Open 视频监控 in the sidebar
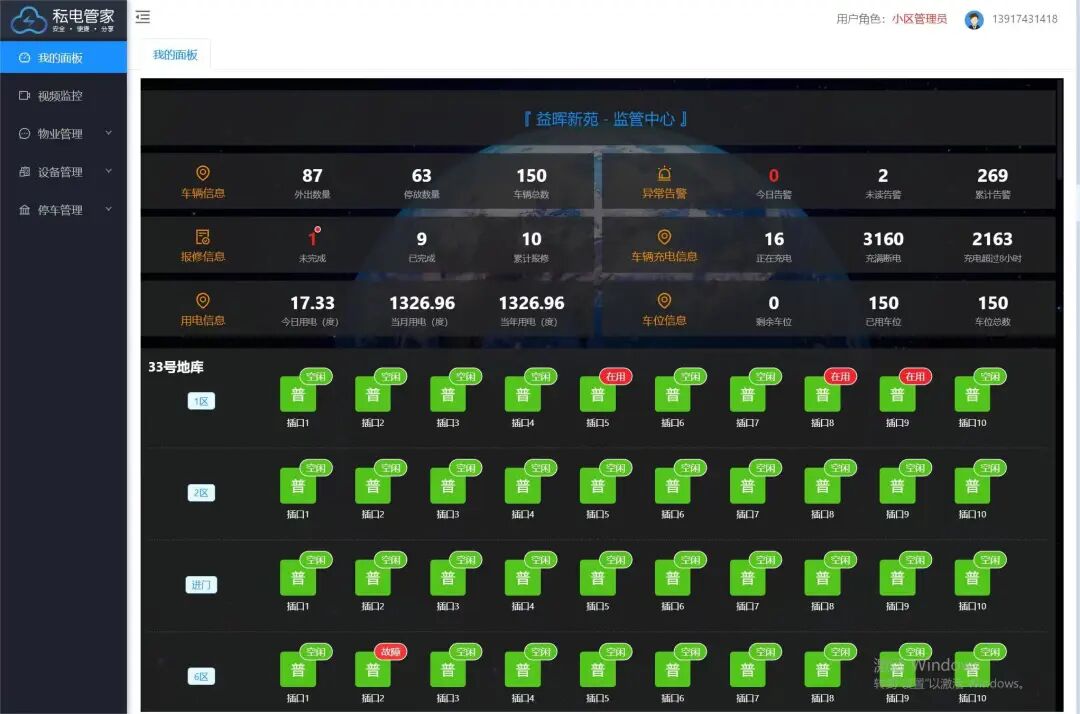The image size is (1080, 714). (63, 96)
